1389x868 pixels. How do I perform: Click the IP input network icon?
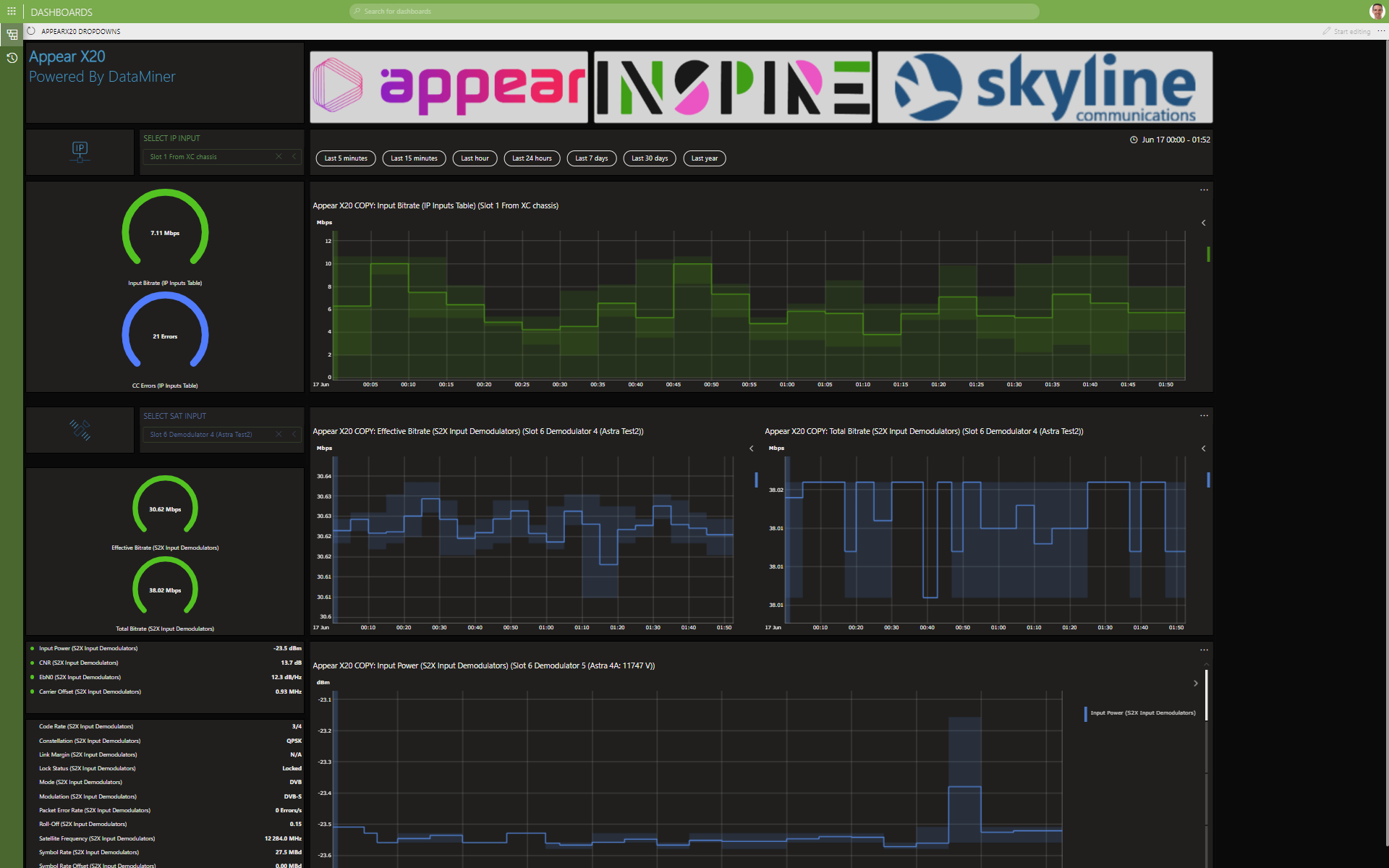click(x=80, y=151)
